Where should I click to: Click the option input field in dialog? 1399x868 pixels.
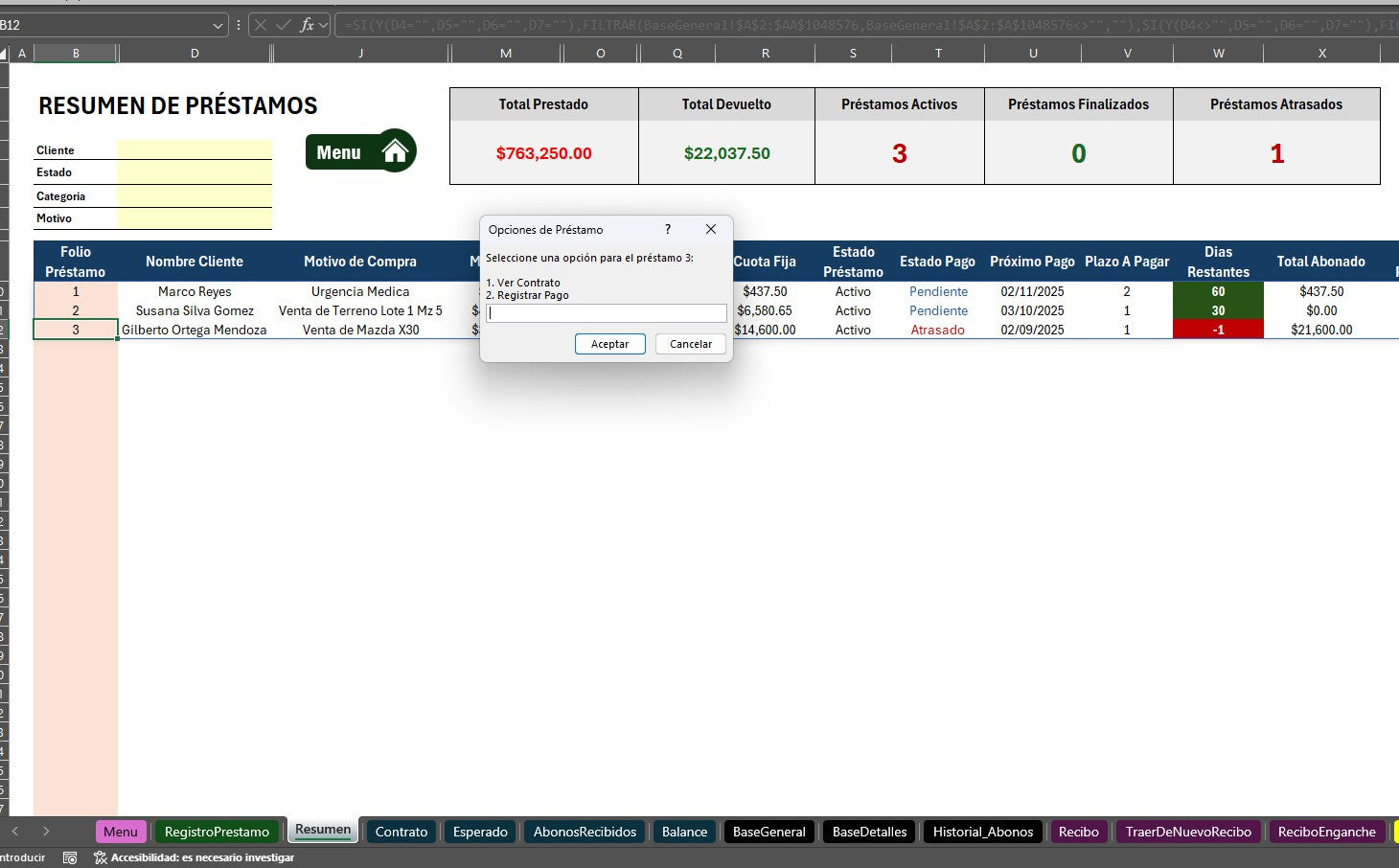coord(606,313)
